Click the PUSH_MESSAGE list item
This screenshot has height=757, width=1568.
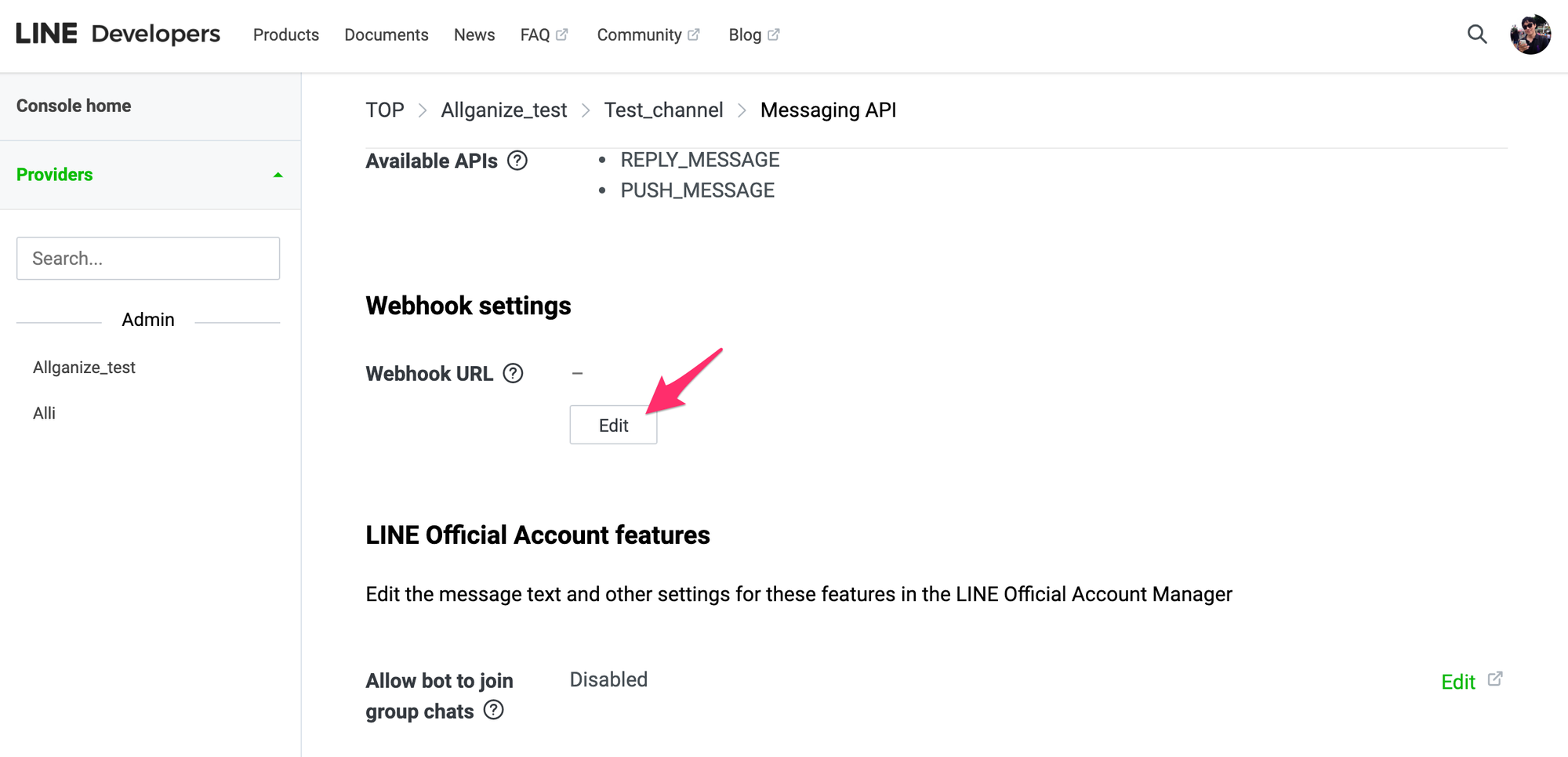click(698, 190)
